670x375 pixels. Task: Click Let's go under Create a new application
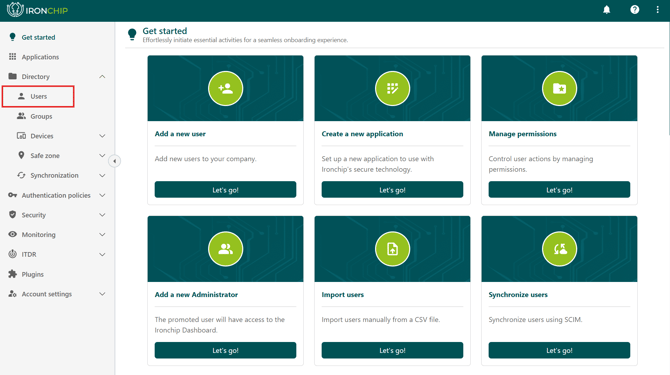392,190
